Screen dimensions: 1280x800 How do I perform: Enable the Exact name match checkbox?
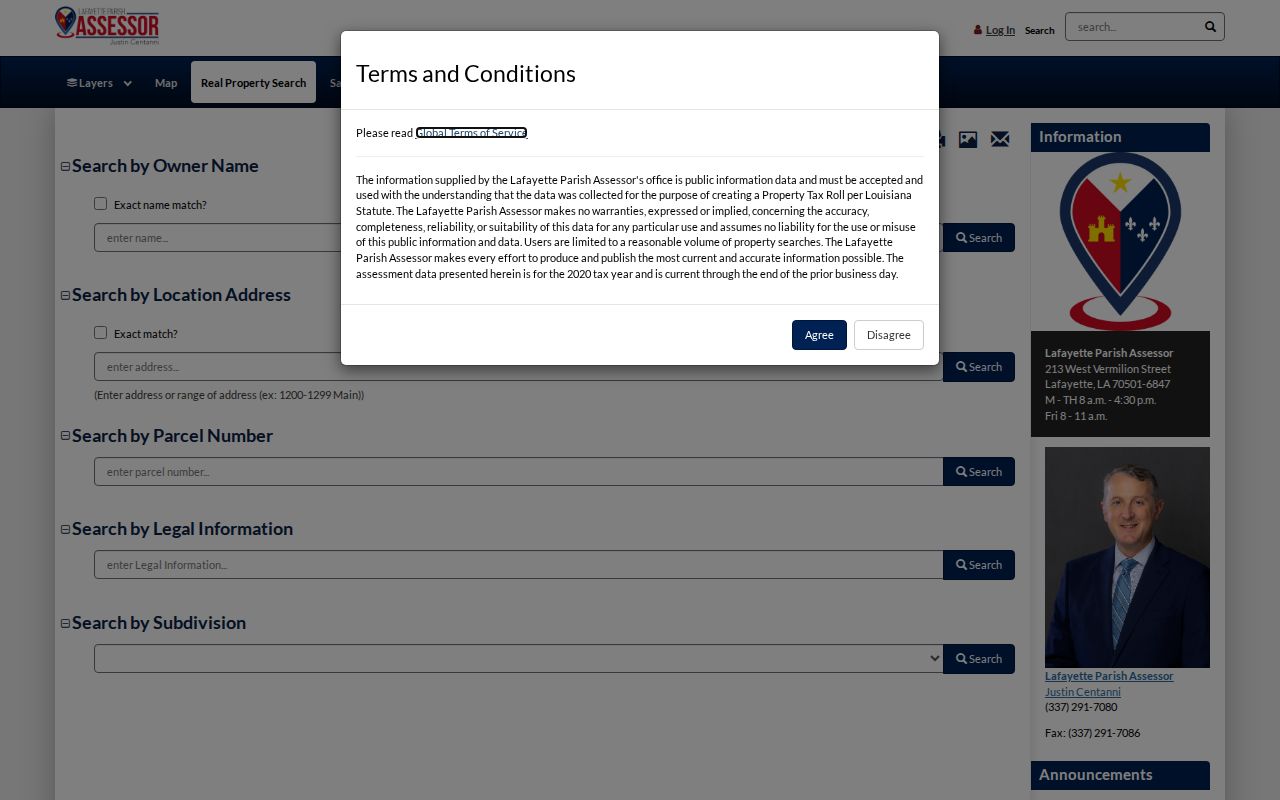(x=100, y=204)
